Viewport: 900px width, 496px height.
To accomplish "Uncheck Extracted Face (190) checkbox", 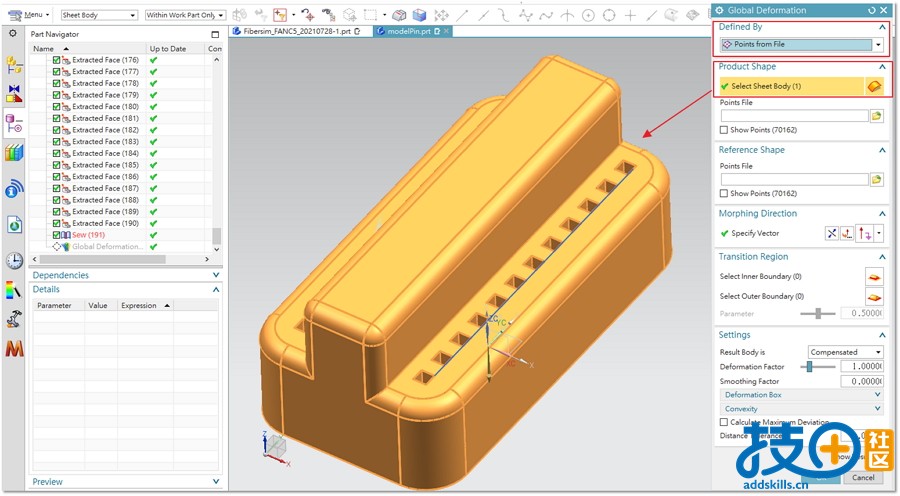I will pyautogui.click(x=56, y=223).
